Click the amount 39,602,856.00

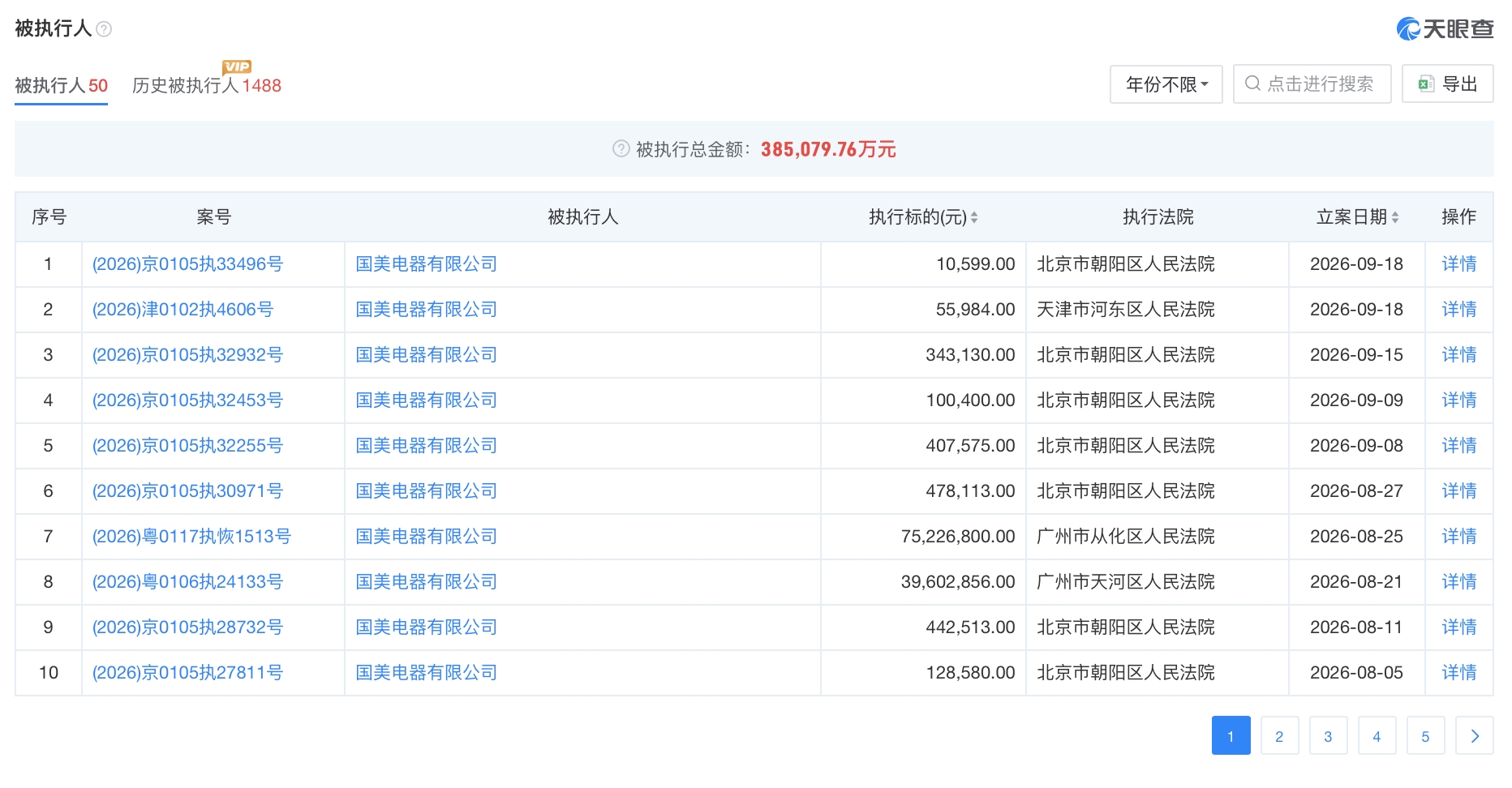click(958, 582)
